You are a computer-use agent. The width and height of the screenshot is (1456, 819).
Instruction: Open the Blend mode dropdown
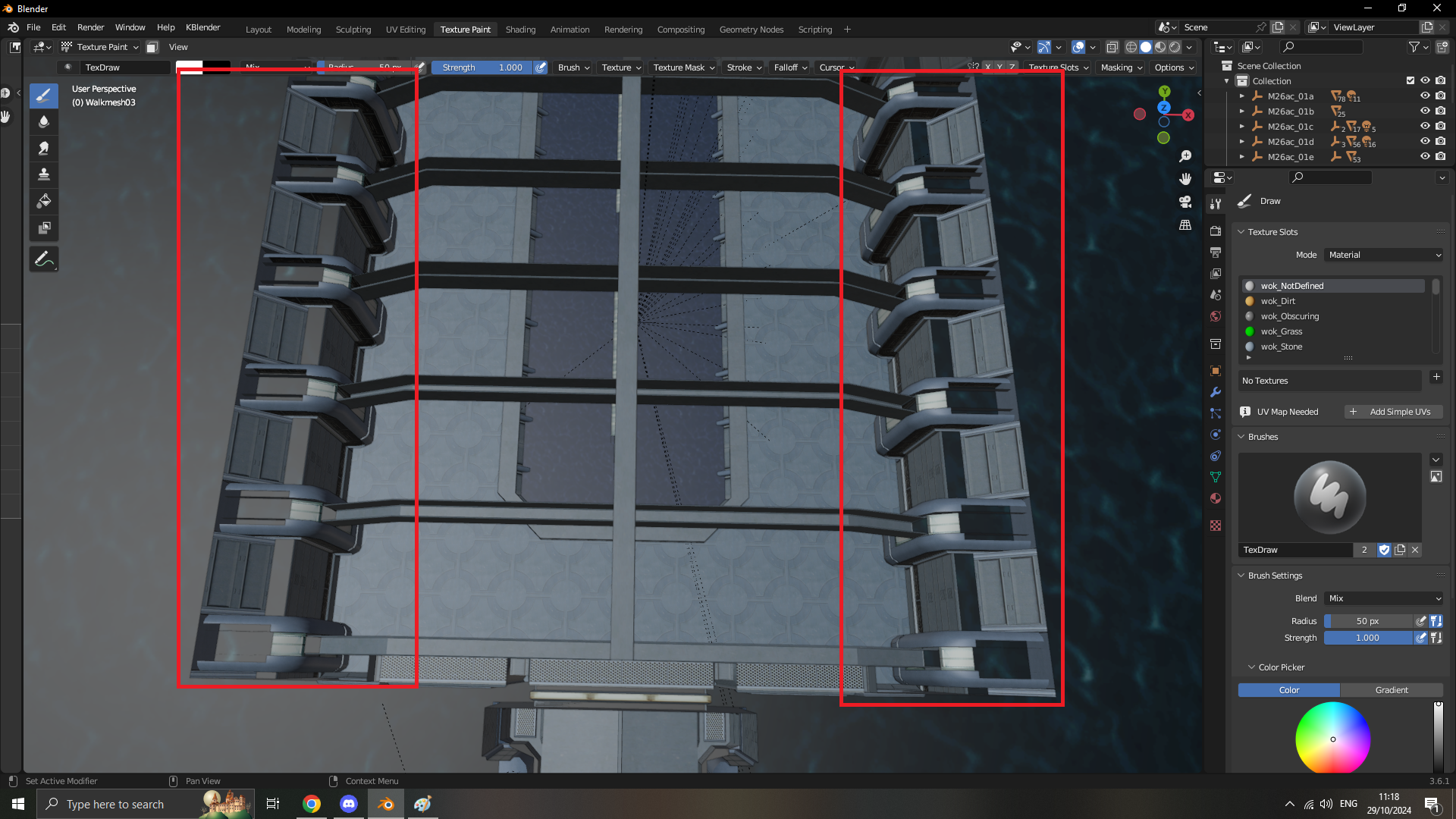tap(1385, 597)
